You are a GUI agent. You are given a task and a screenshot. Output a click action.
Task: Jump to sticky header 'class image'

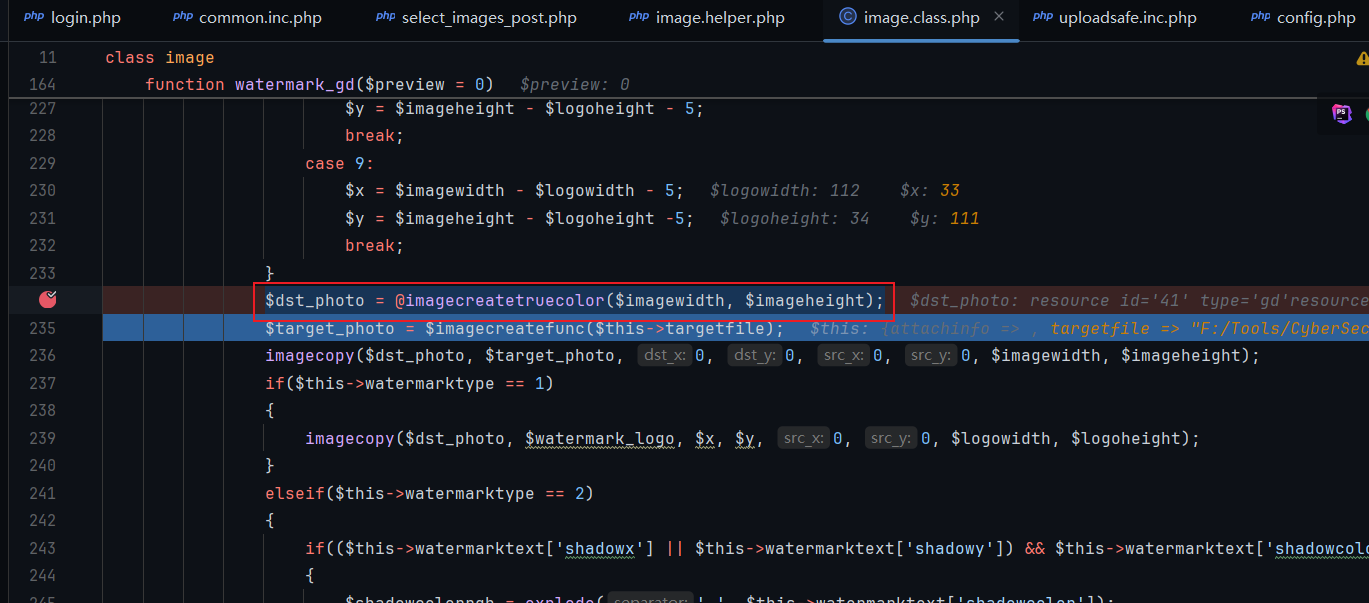(x=160, y=58)
